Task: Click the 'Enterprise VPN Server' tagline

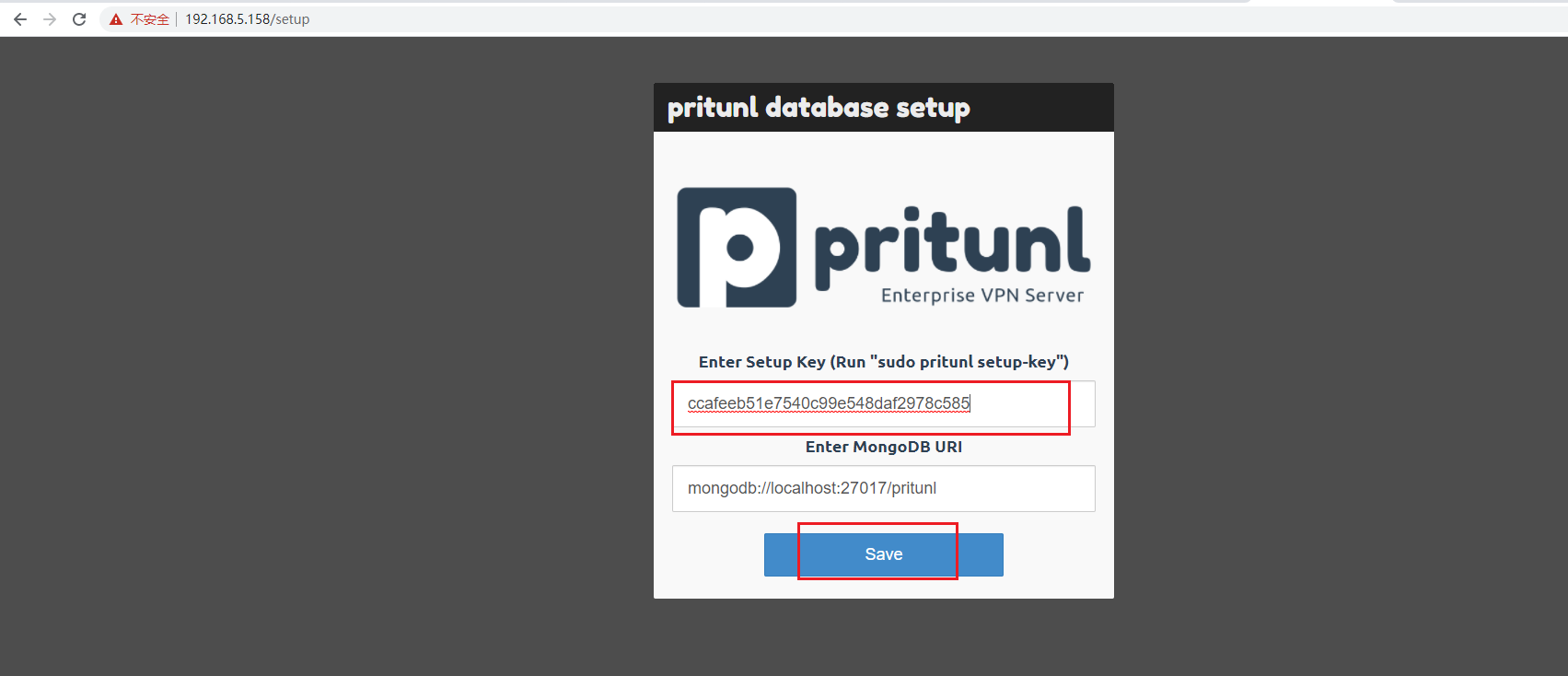Action: [x=981, y=296]
